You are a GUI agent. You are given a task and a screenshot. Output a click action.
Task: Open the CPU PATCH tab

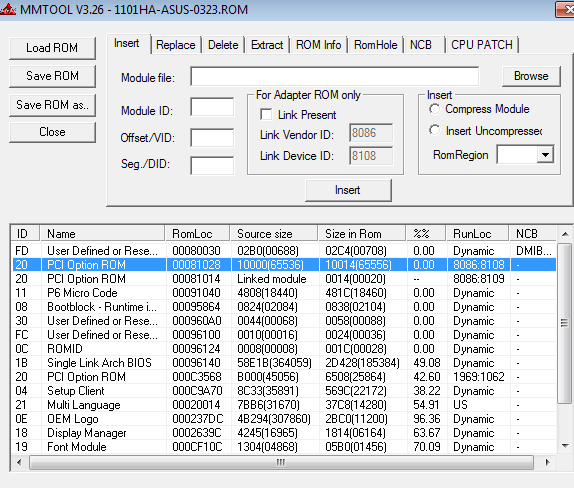482,45
